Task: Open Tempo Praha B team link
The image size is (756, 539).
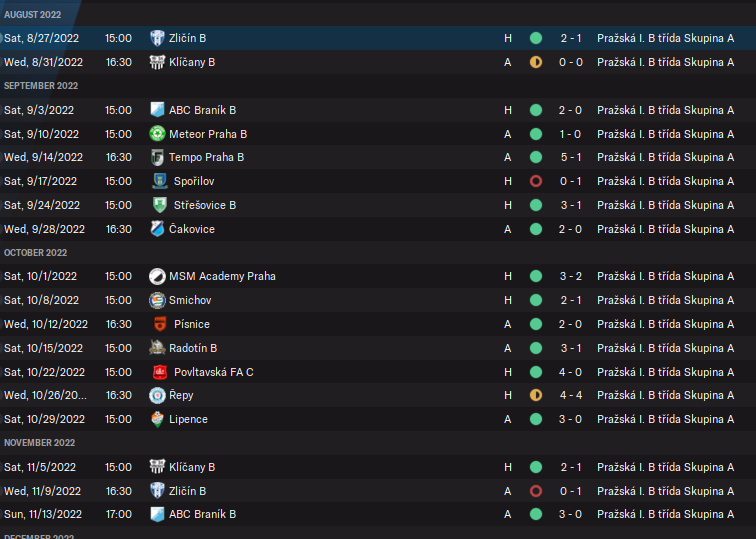Action: coord(206,157)
